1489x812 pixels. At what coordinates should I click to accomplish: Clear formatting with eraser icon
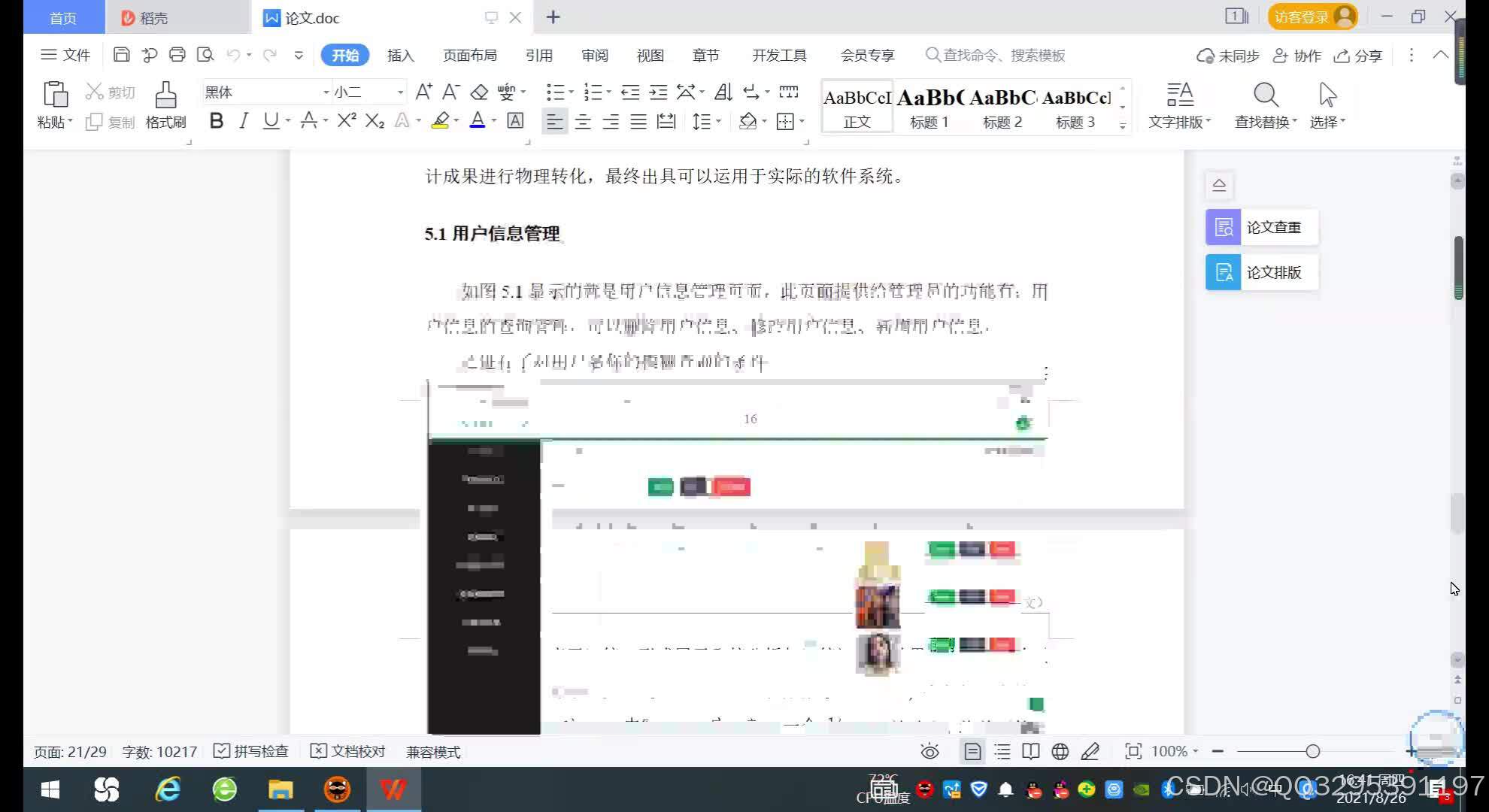(479, 92)
